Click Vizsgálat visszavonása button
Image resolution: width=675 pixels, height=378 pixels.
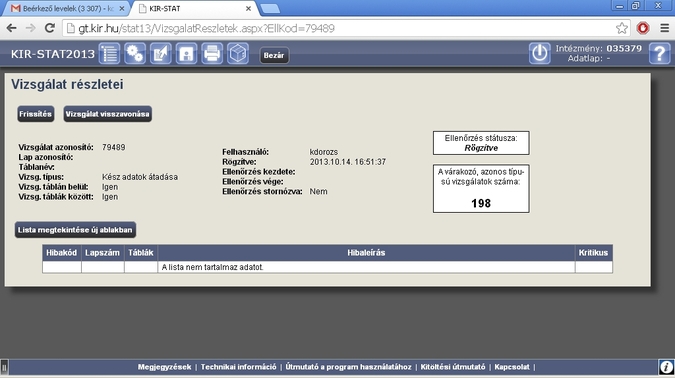coord(108,114)
